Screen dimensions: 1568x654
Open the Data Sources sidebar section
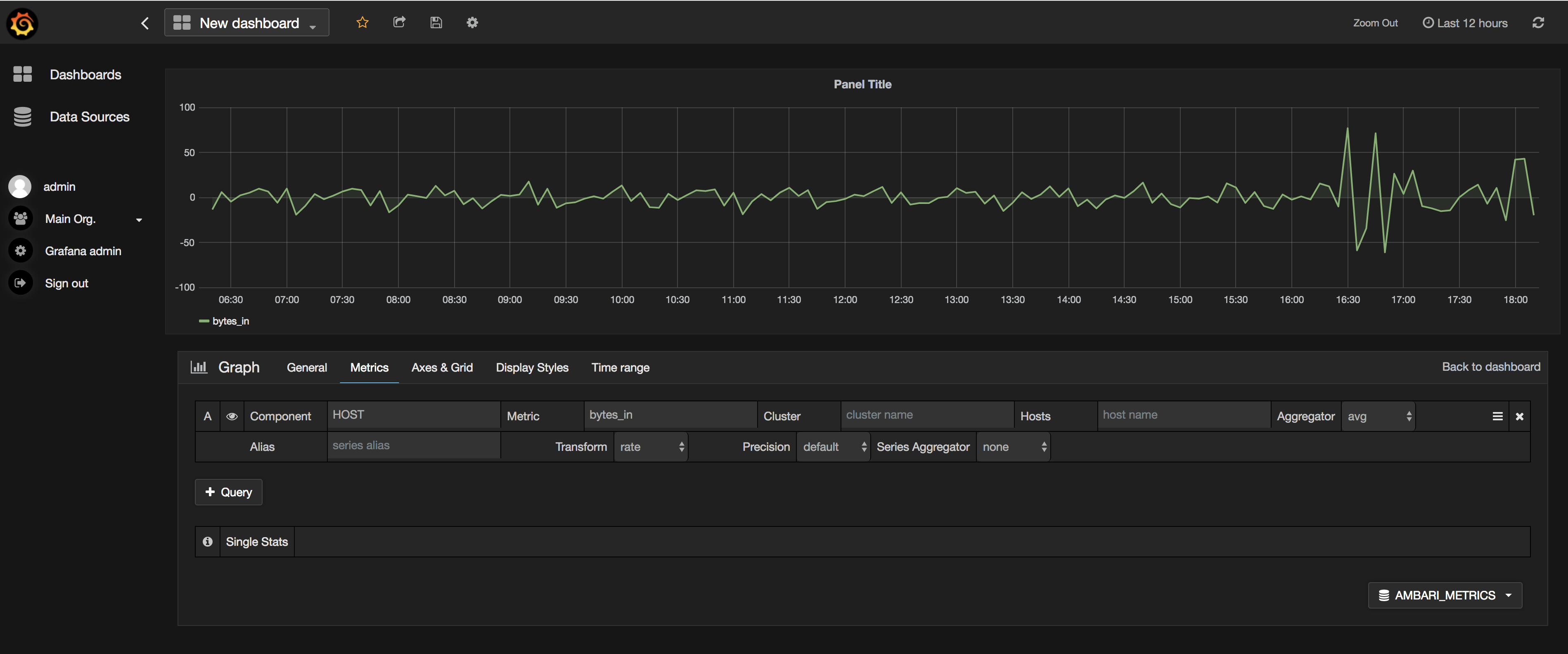pos(90,116)
